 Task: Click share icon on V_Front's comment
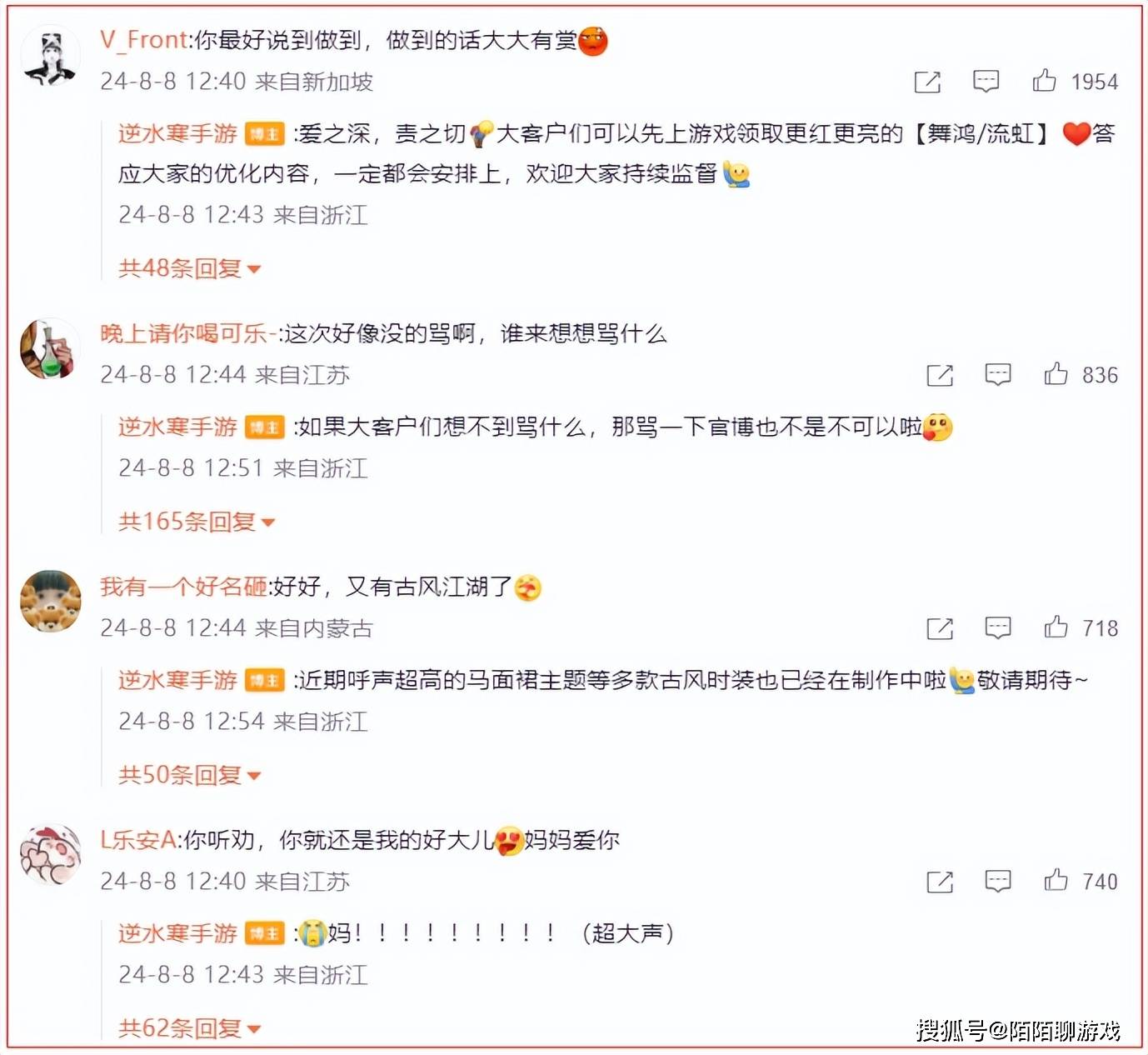927,82
